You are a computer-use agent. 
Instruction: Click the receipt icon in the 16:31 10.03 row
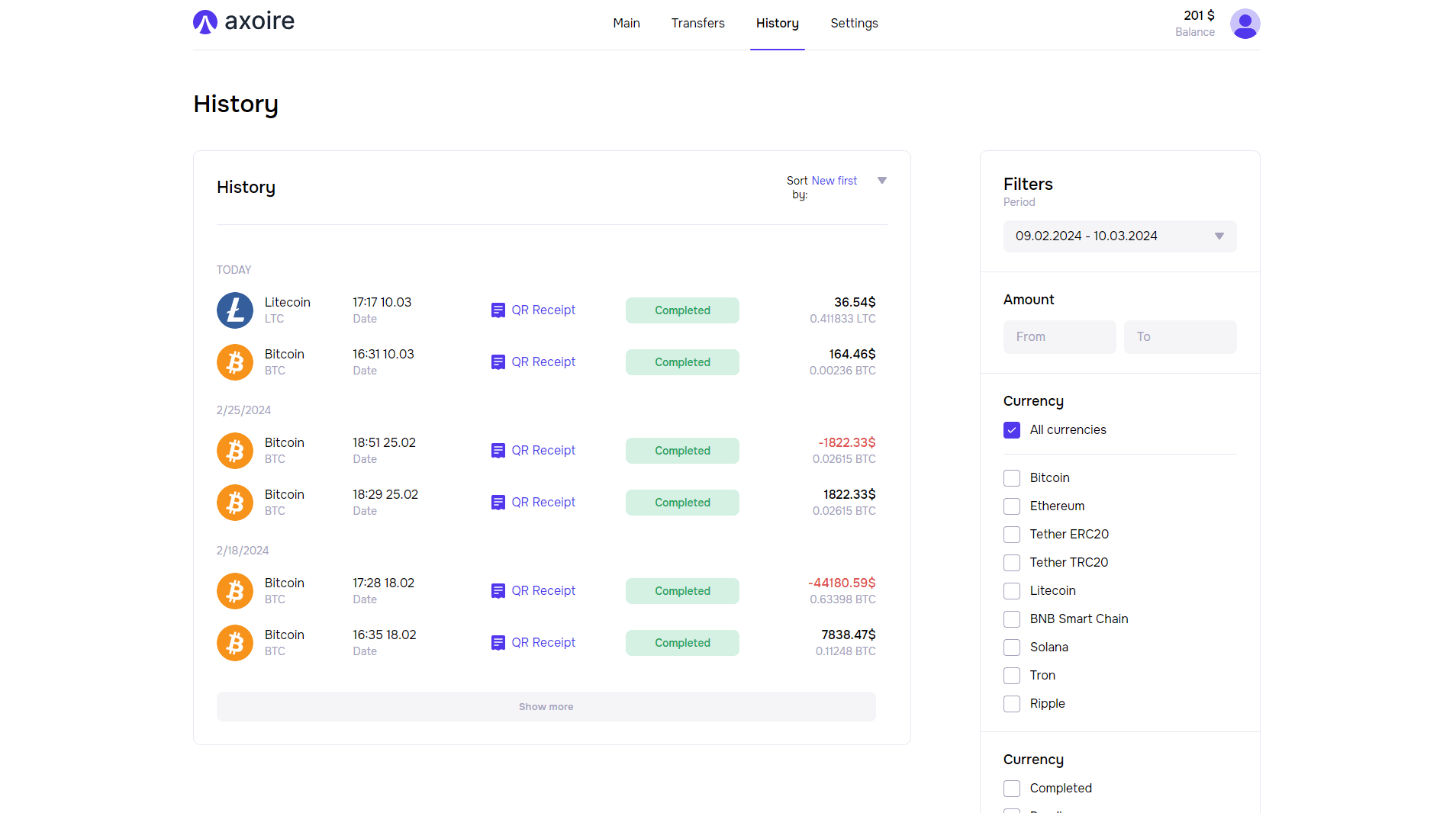click(498, 362)
